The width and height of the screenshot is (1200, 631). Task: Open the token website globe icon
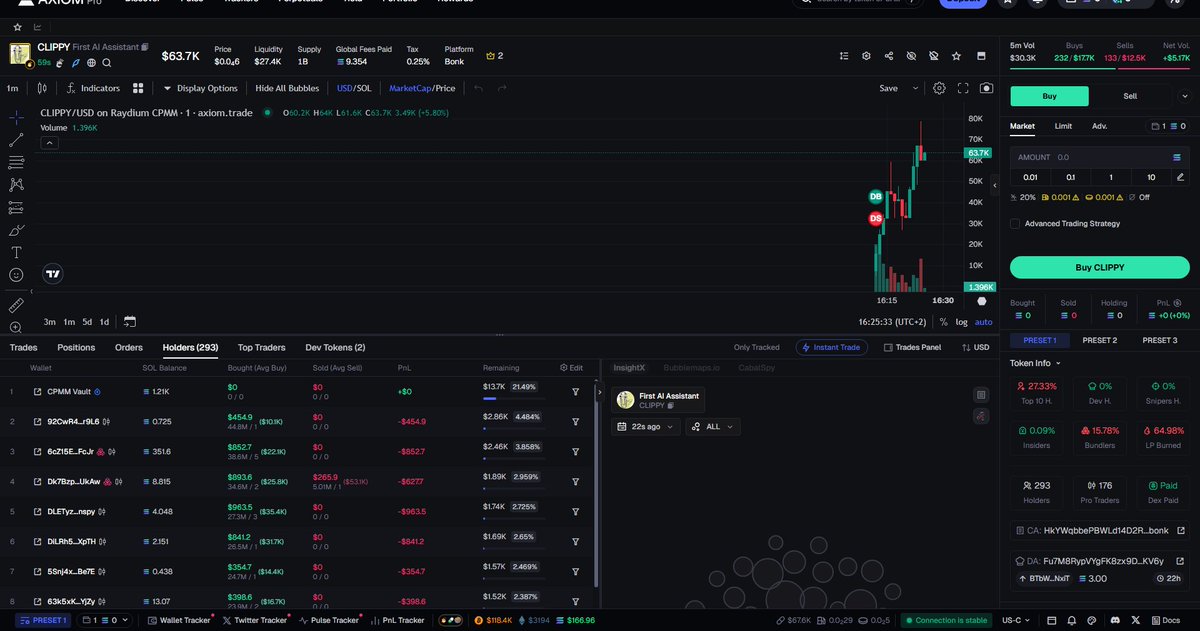click(x=91, y=63)
